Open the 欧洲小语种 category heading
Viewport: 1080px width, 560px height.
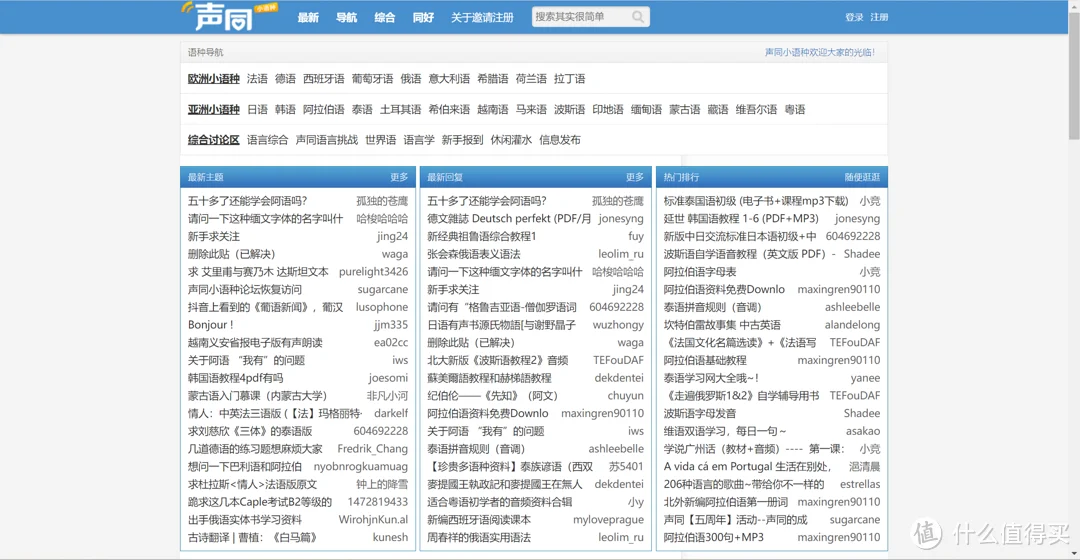click(x=214, y=79)
